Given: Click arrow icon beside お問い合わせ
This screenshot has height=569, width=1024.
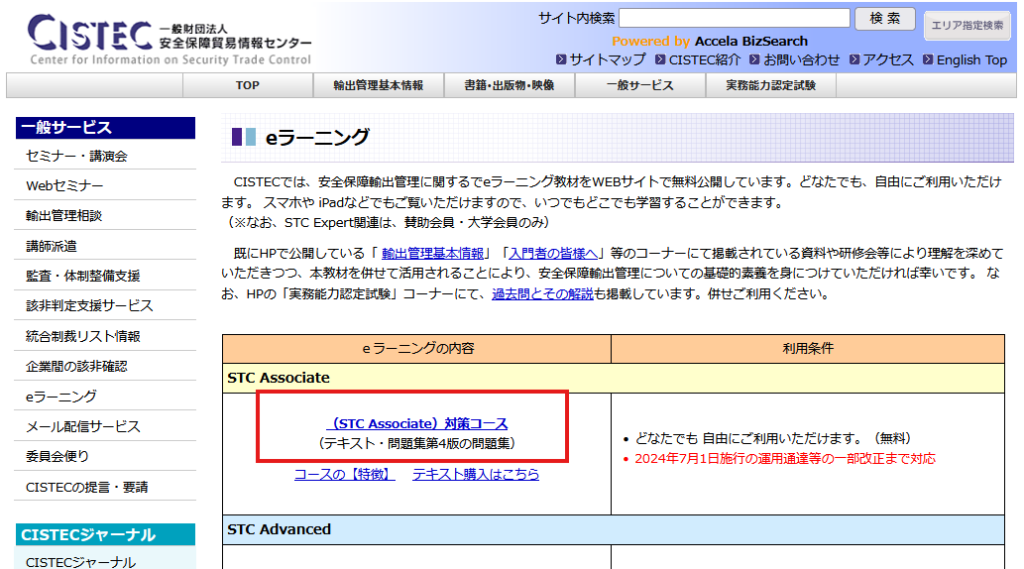Looking at the screenshot, I should point(754,59).
